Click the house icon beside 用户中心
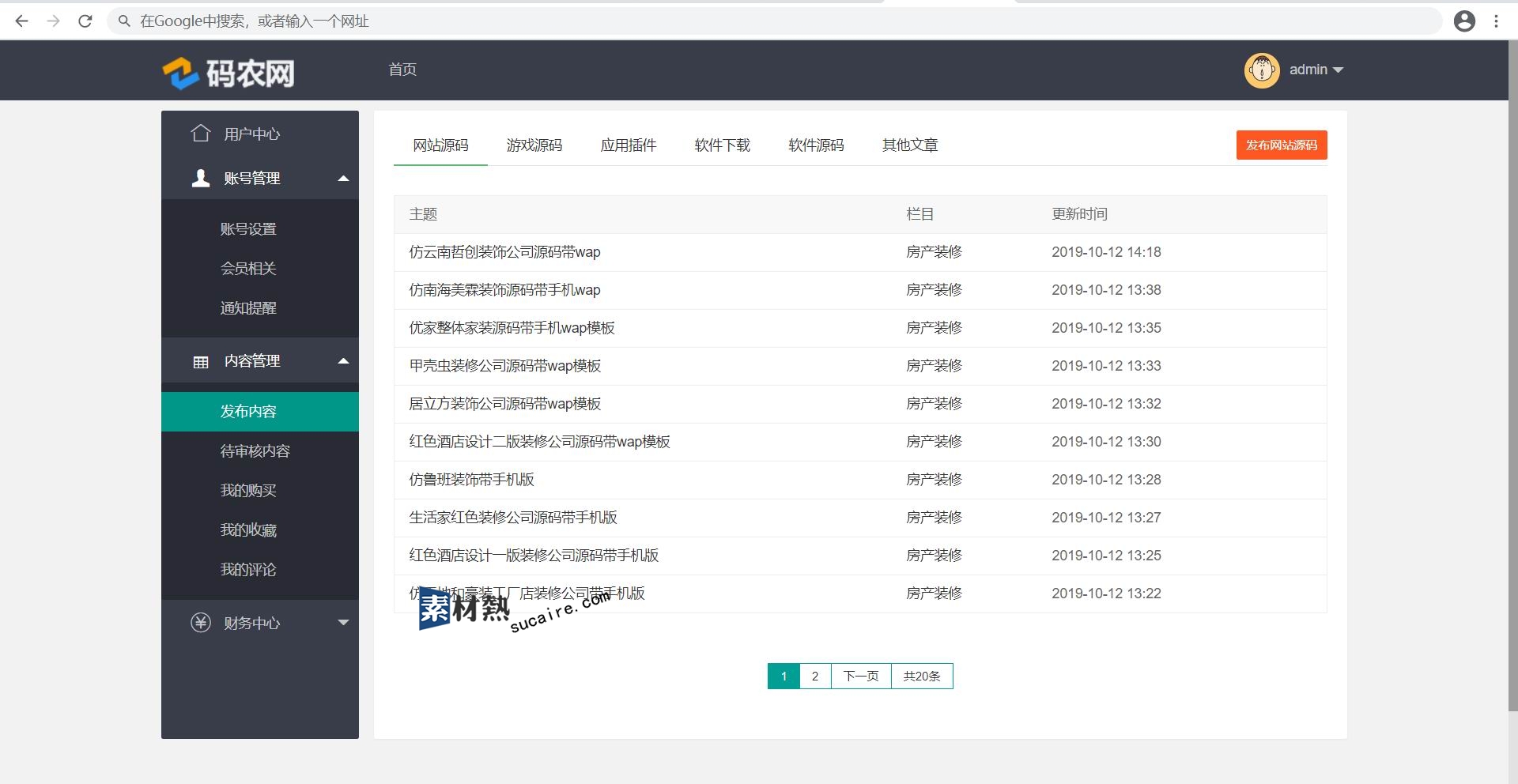The height and width of the screenshot is (784, 1518). (201, 133)
